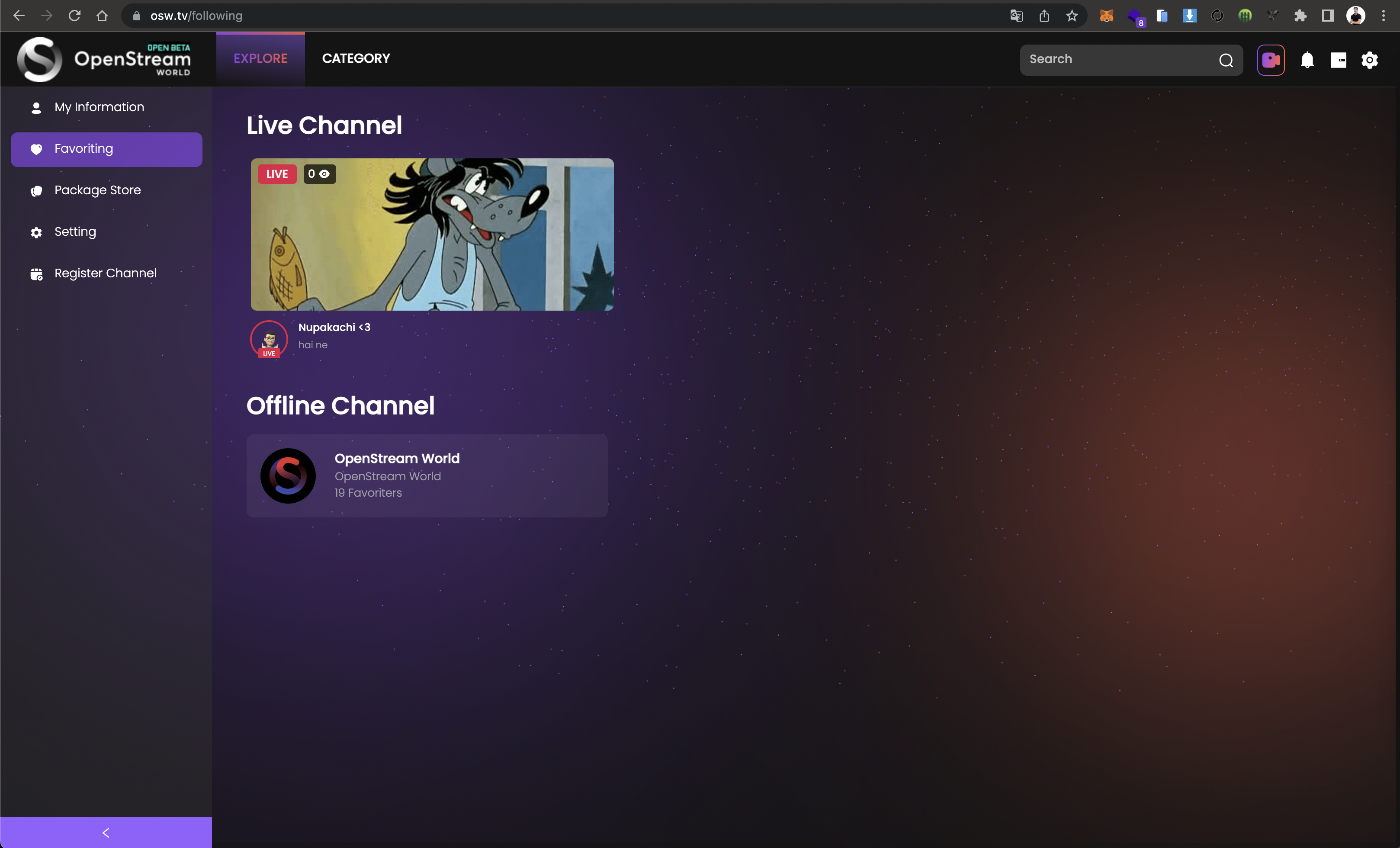Open Nupakachi streamer avatar
The height and width of the screenshot is (848, 1400).
(269, 339)
